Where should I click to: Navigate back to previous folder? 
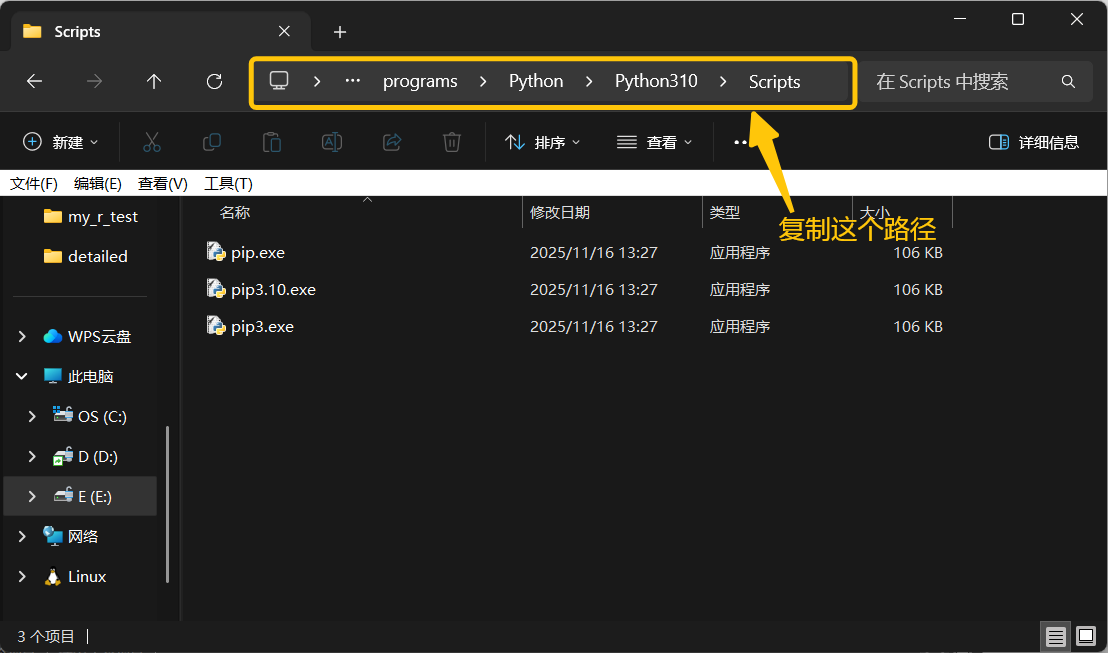click(x=34, y=82)
